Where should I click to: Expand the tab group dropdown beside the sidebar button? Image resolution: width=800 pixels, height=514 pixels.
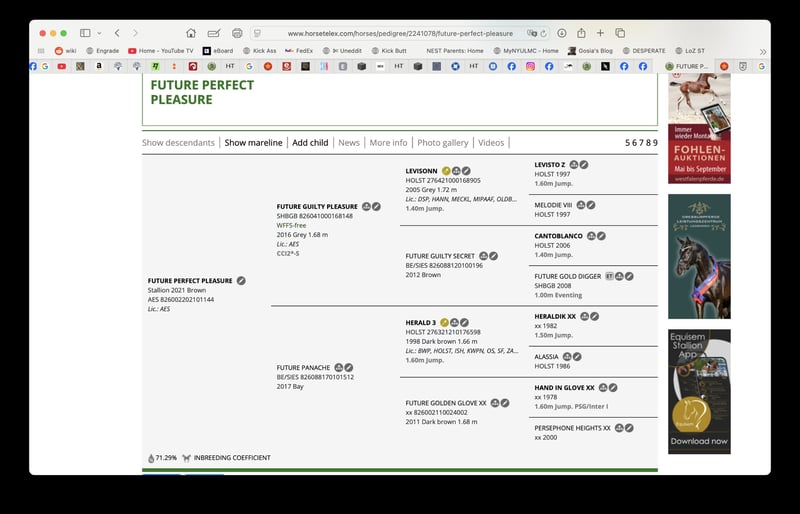pyautogui.click(x=98, y=33)
